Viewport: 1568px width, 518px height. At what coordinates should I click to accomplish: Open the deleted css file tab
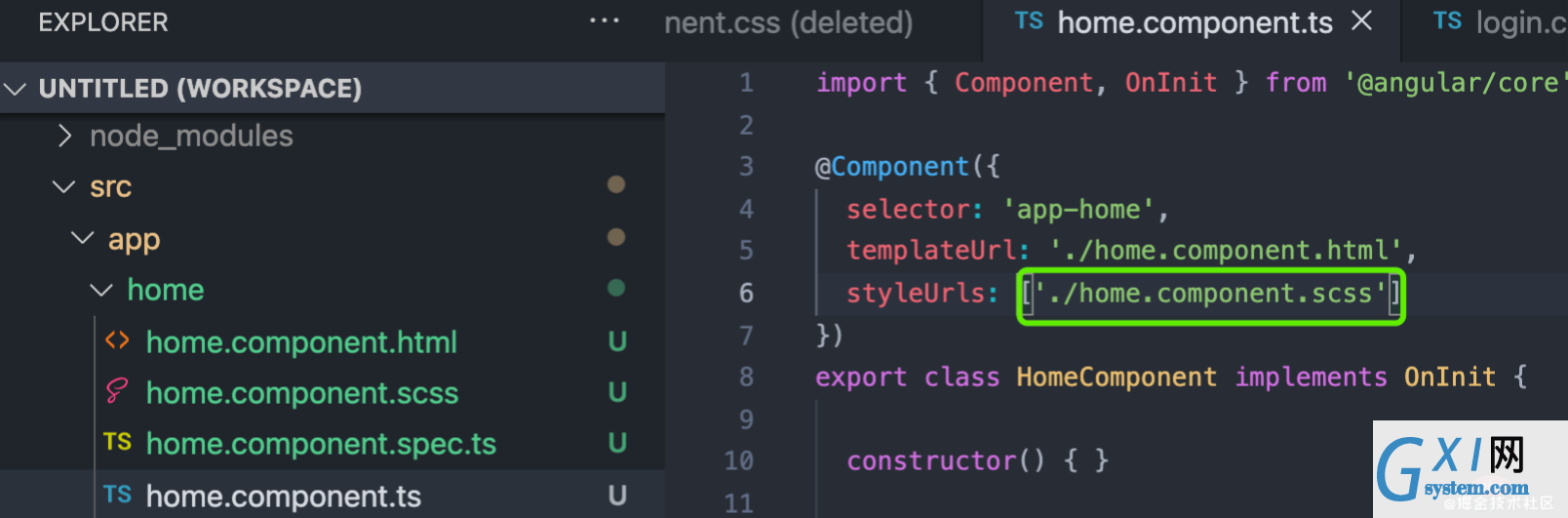788,22
